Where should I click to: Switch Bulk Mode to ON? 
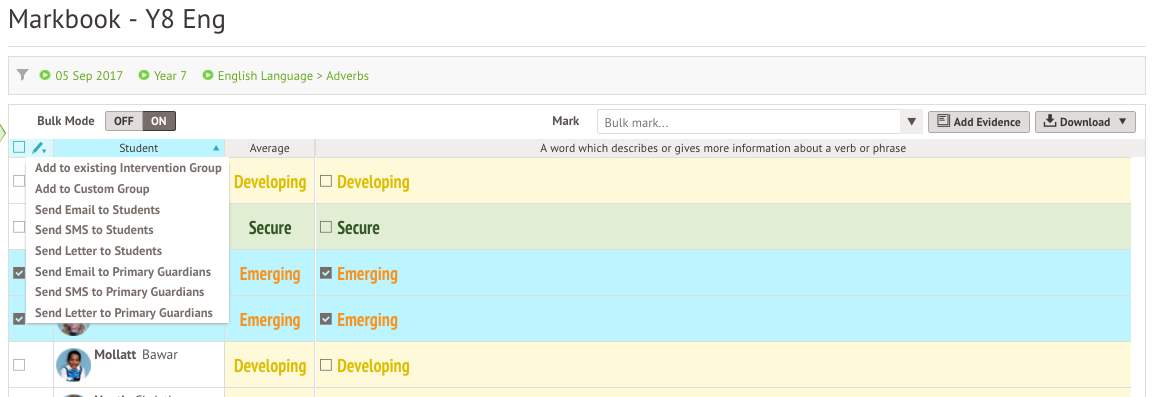coord(159,121)
